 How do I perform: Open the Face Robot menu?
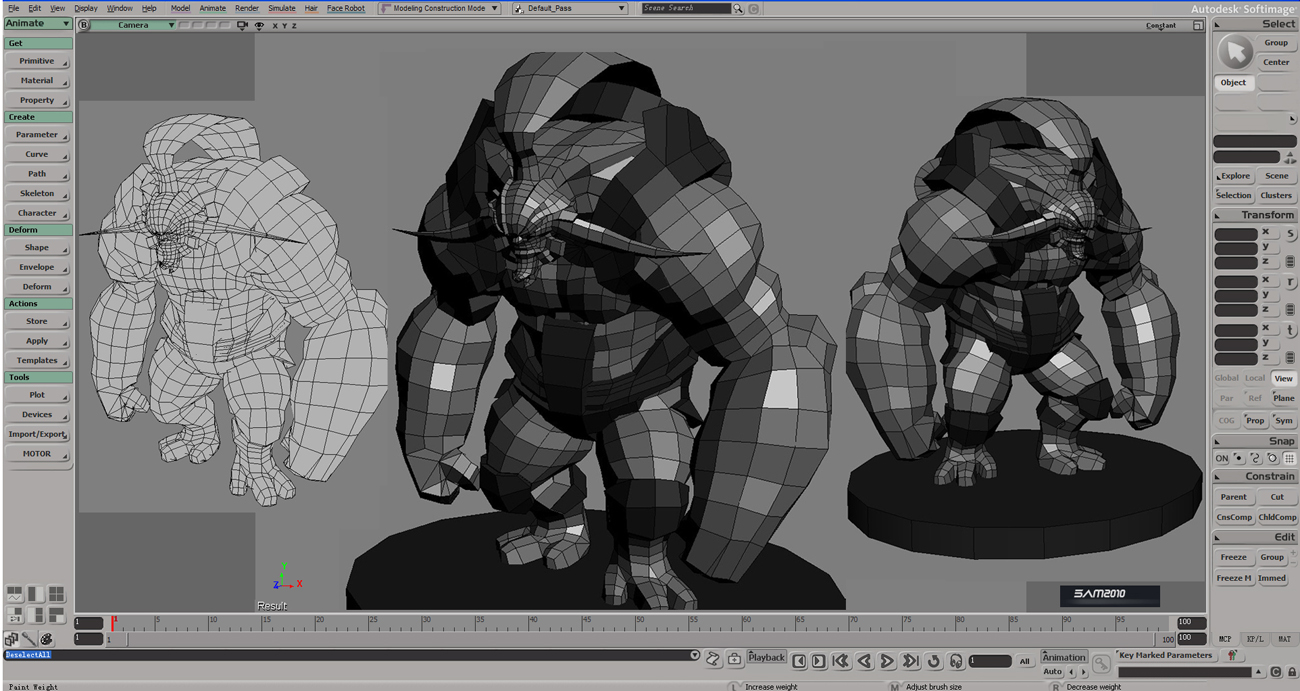[x=346, y=8]
